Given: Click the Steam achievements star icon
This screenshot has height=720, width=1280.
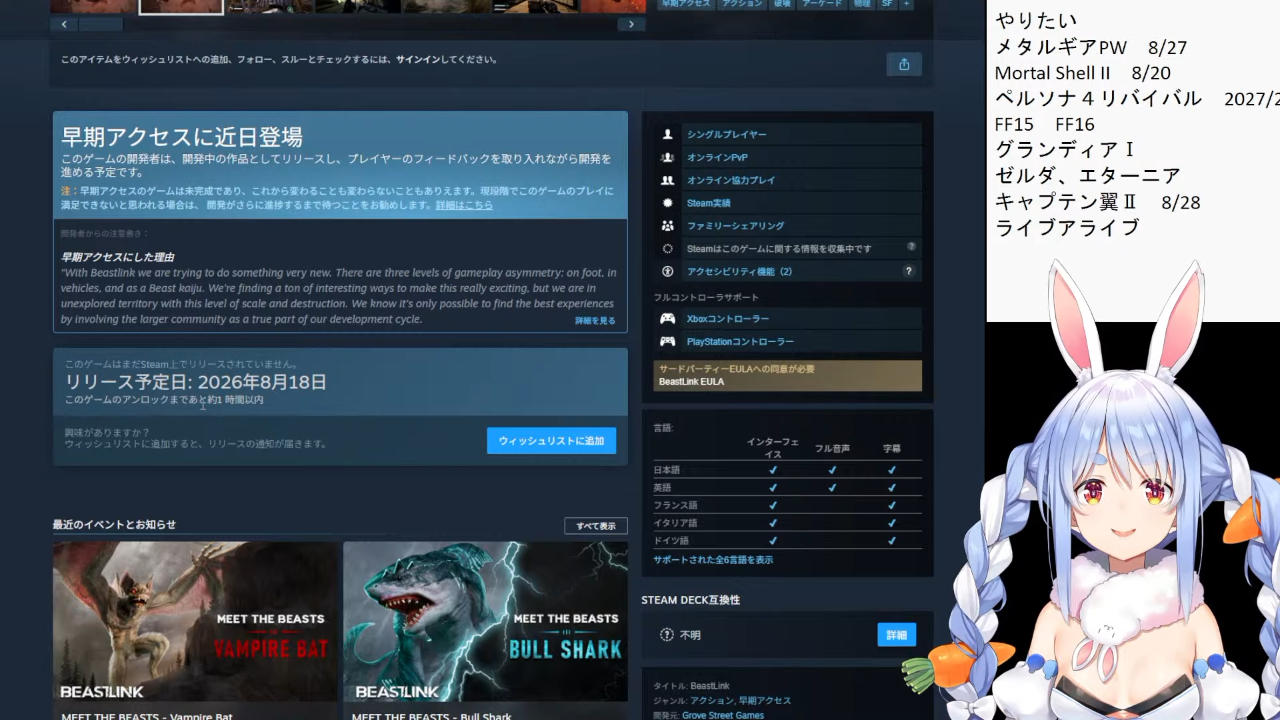Looking at the screenshot, I should (x=668, y=203).
